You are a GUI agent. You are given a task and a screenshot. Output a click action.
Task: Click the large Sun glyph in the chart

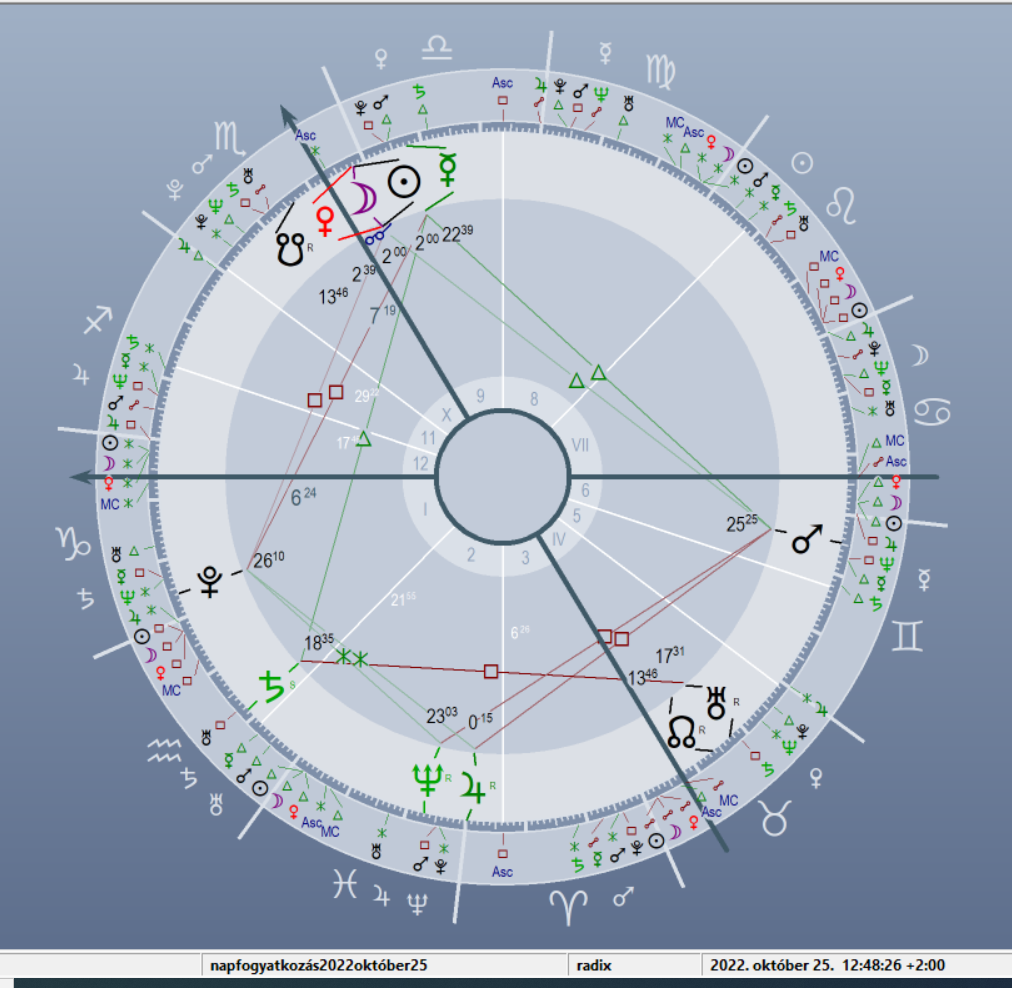[405, 182]
